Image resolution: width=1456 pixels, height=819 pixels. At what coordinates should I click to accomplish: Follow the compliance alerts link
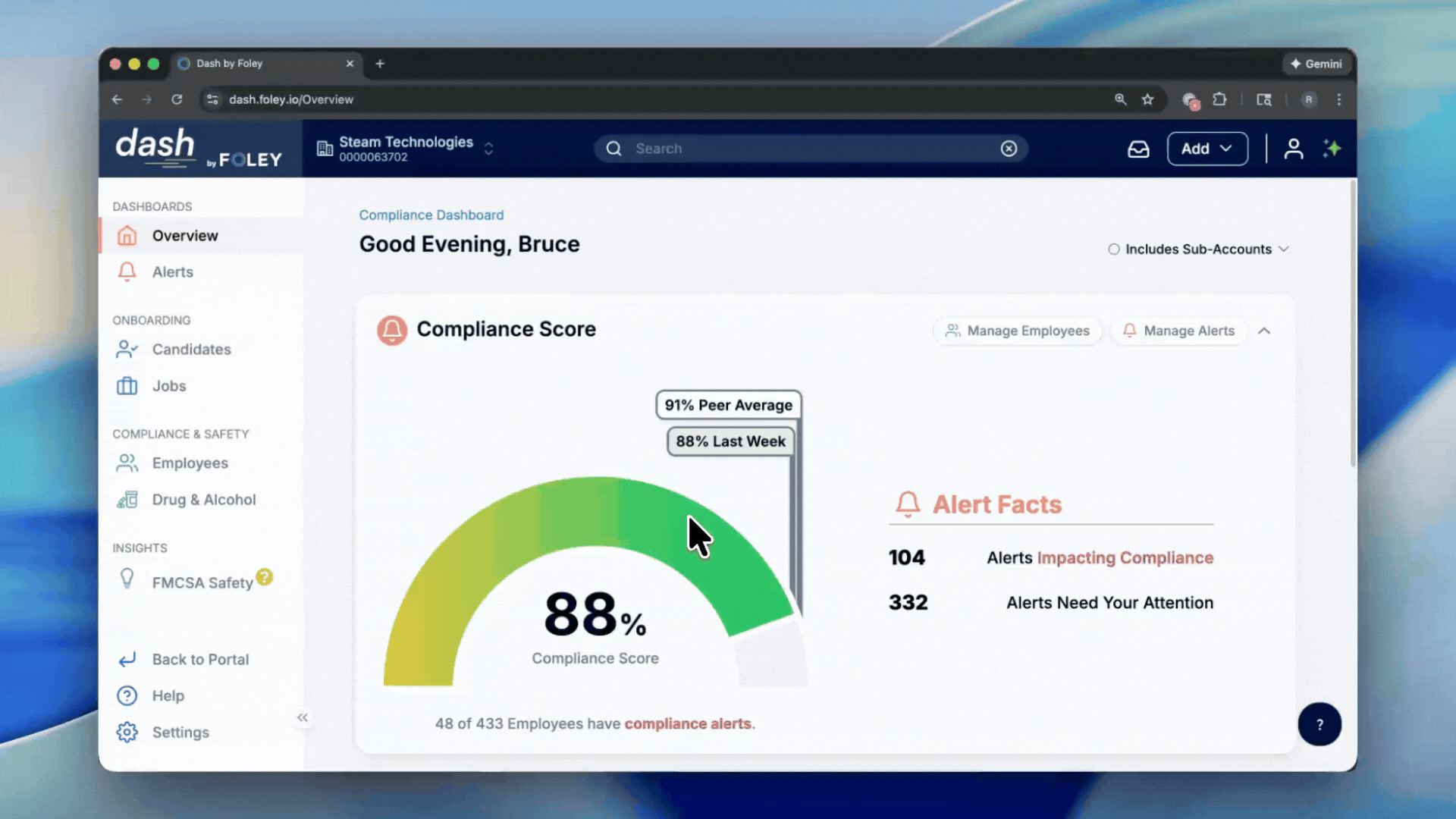click(687, 723)
